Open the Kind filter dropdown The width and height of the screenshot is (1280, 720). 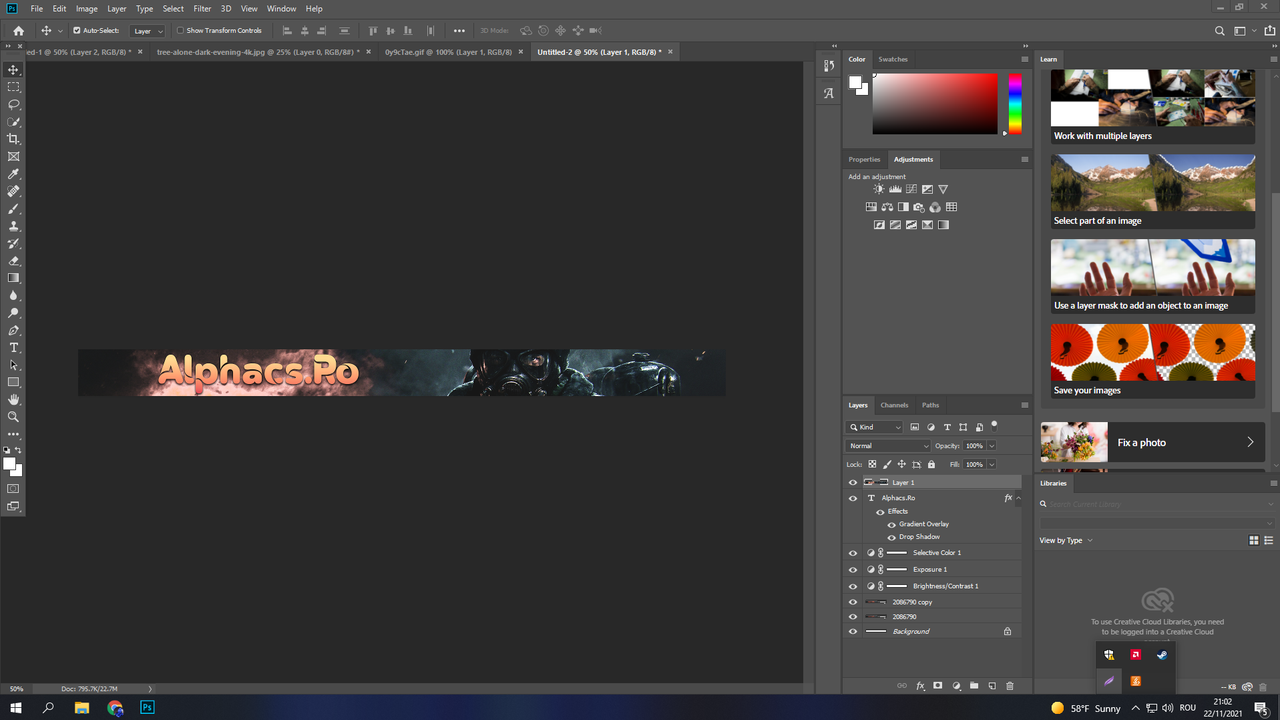[x=874, y=427]
